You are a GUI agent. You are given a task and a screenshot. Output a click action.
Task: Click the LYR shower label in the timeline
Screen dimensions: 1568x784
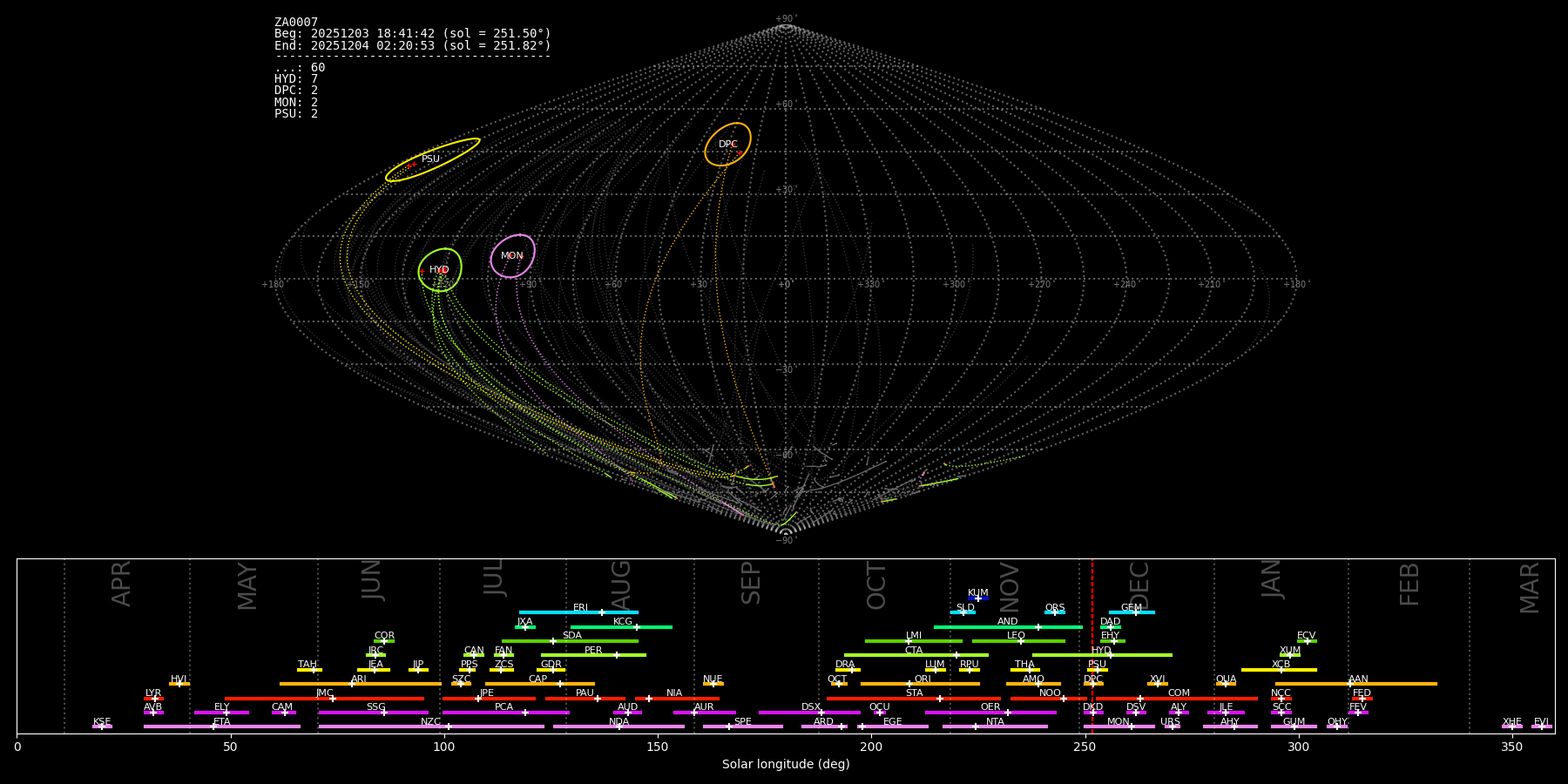153,693
